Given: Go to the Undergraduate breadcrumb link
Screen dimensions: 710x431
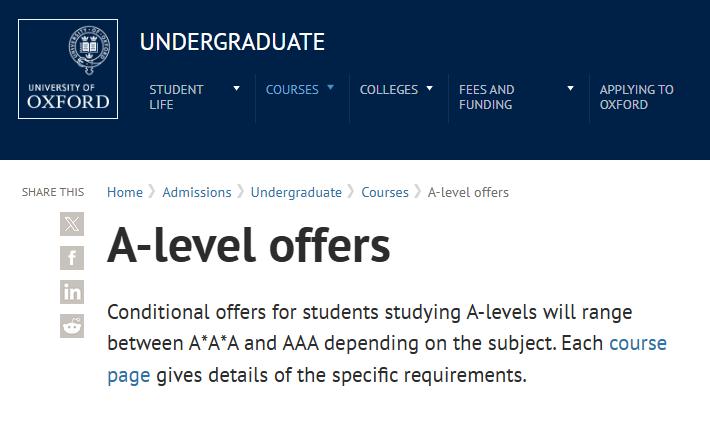Looking at the screenshot, I should pos(296,192).
